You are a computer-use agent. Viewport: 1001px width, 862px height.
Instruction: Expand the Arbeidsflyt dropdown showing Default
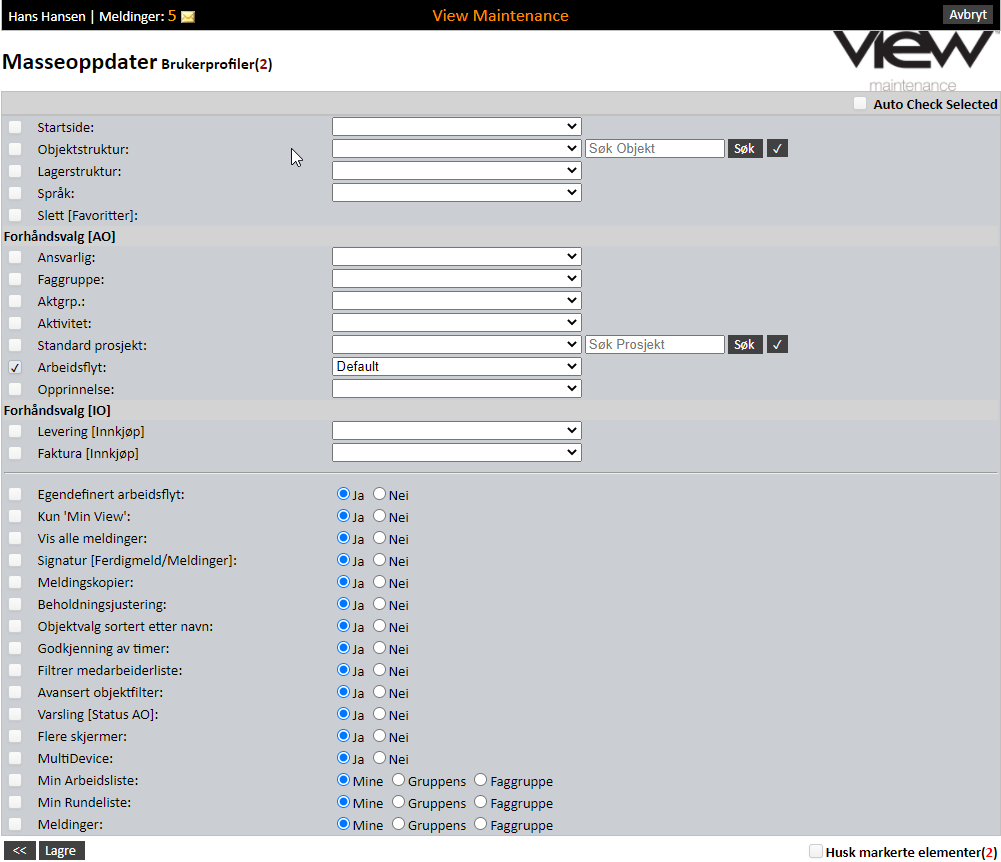[456, 367]
